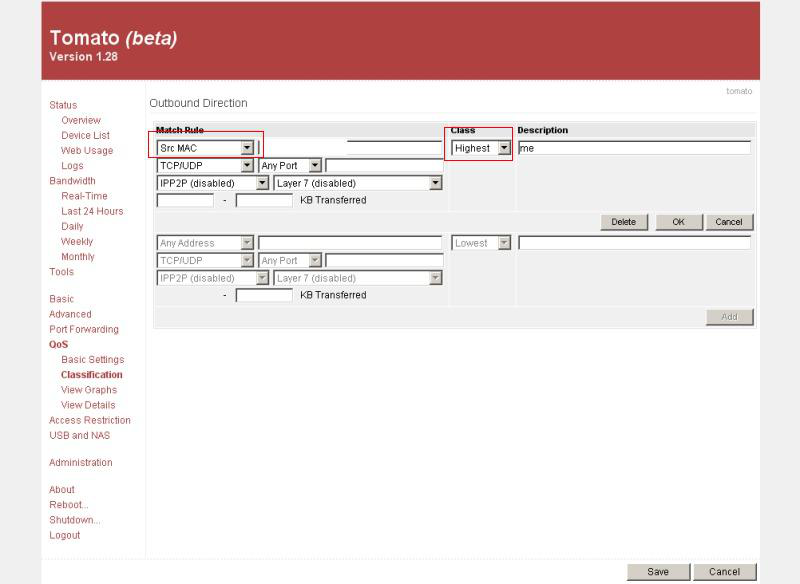This screenshot has height=584, width=800.
Task: Open the Lowest class dropdown in new rule
Action: coord(481,243)
